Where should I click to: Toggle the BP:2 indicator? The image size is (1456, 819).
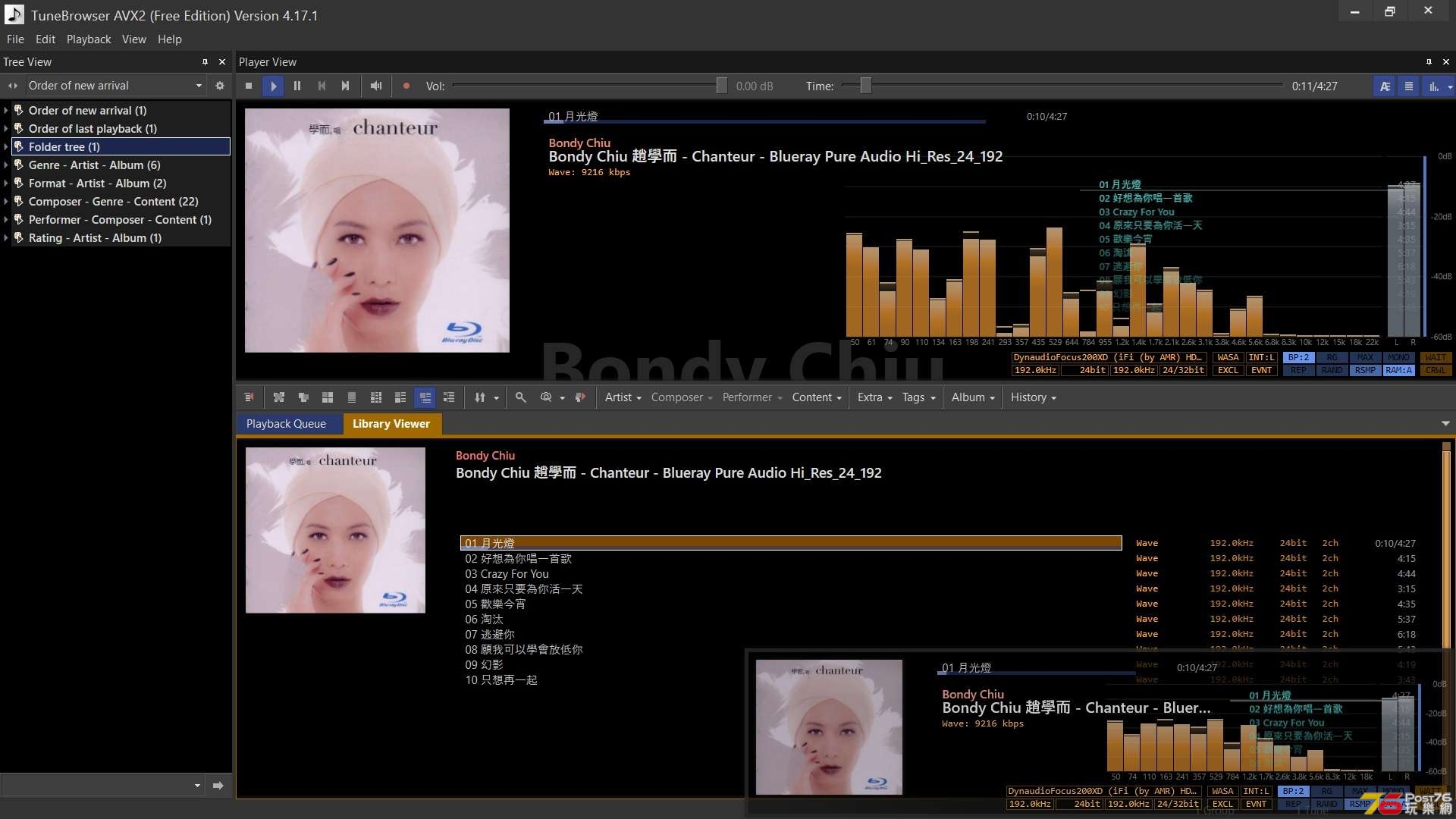click(x=1298, y=357)
